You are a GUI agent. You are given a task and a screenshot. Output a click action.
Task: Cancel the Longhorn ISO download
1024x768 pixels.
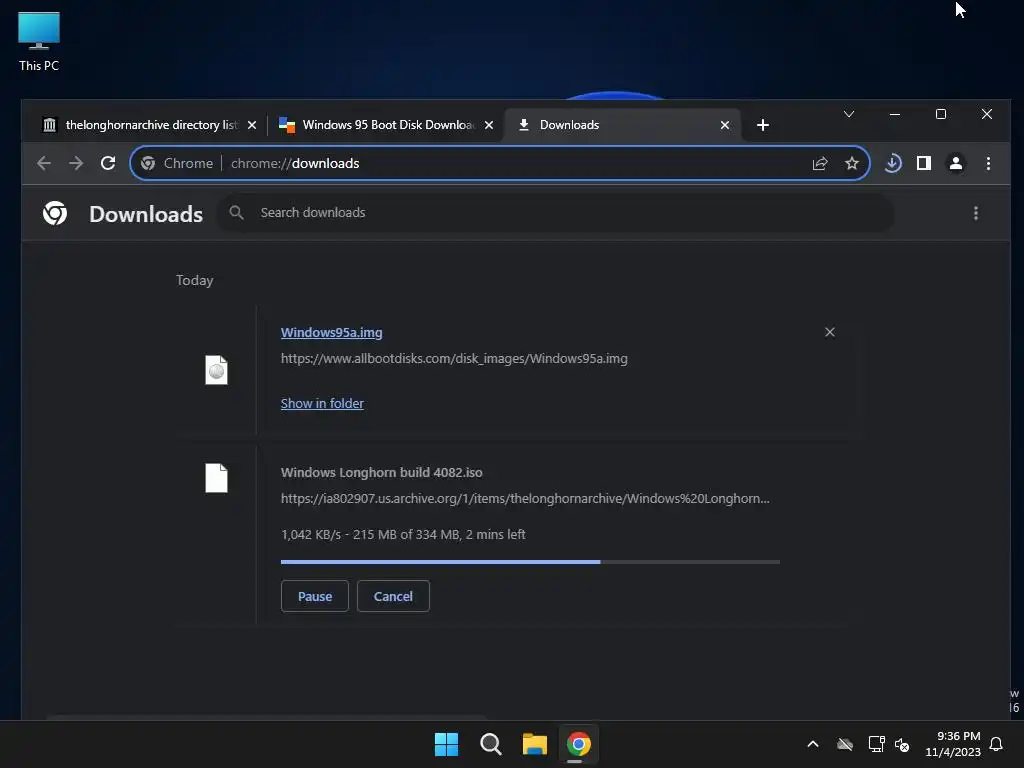393,596
